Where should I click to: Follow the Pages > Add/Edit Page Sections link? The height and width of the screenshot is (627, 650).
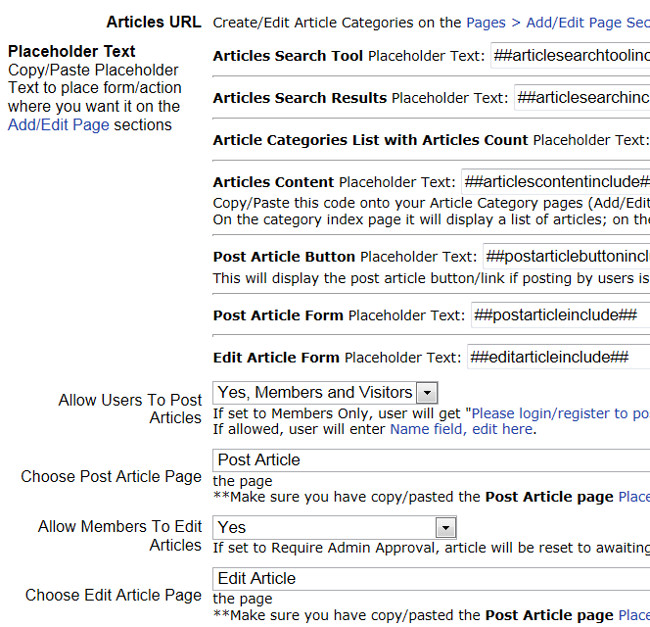click(x=557, y=22)
